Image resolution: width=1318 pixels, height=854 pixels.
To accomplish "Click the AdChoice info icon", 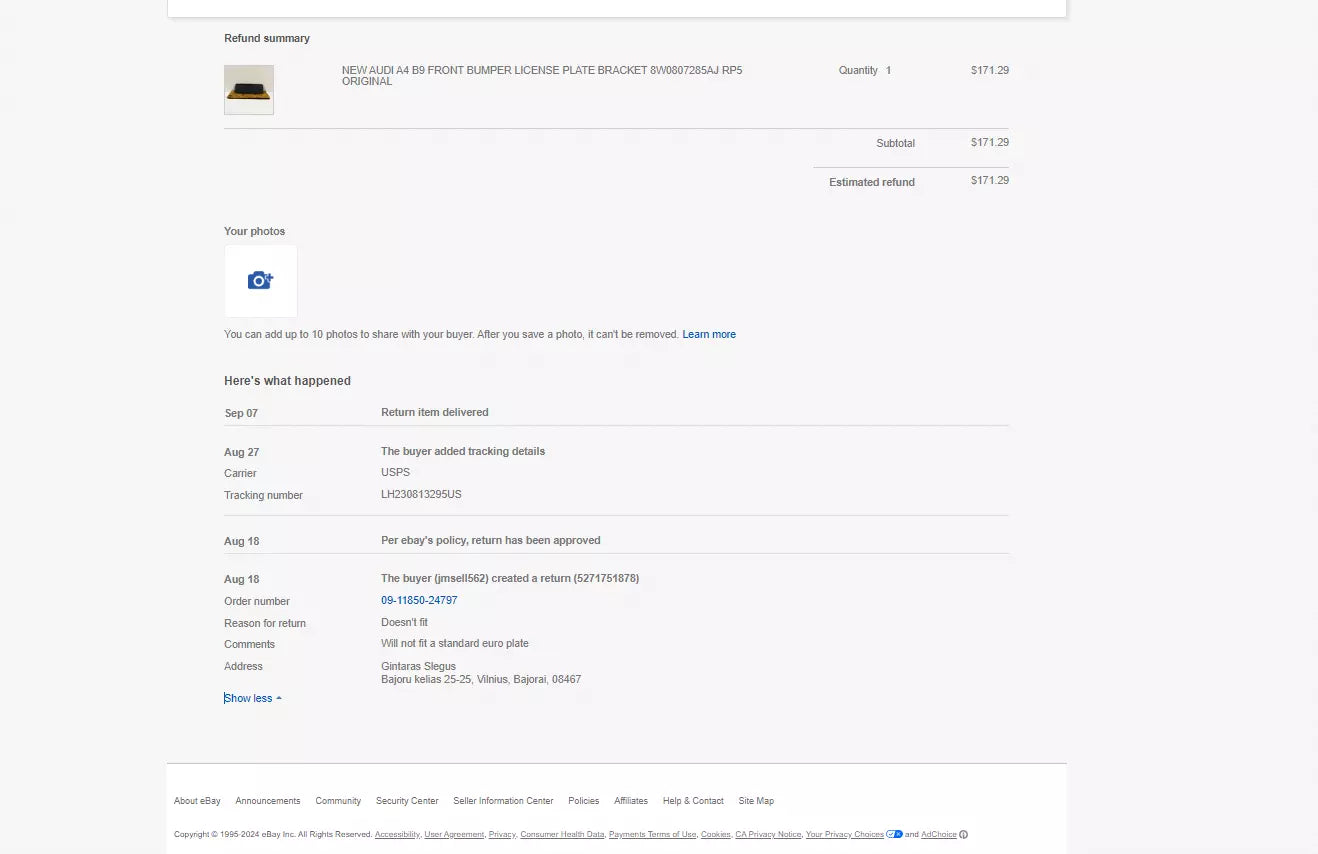I will tap(963, 835).
